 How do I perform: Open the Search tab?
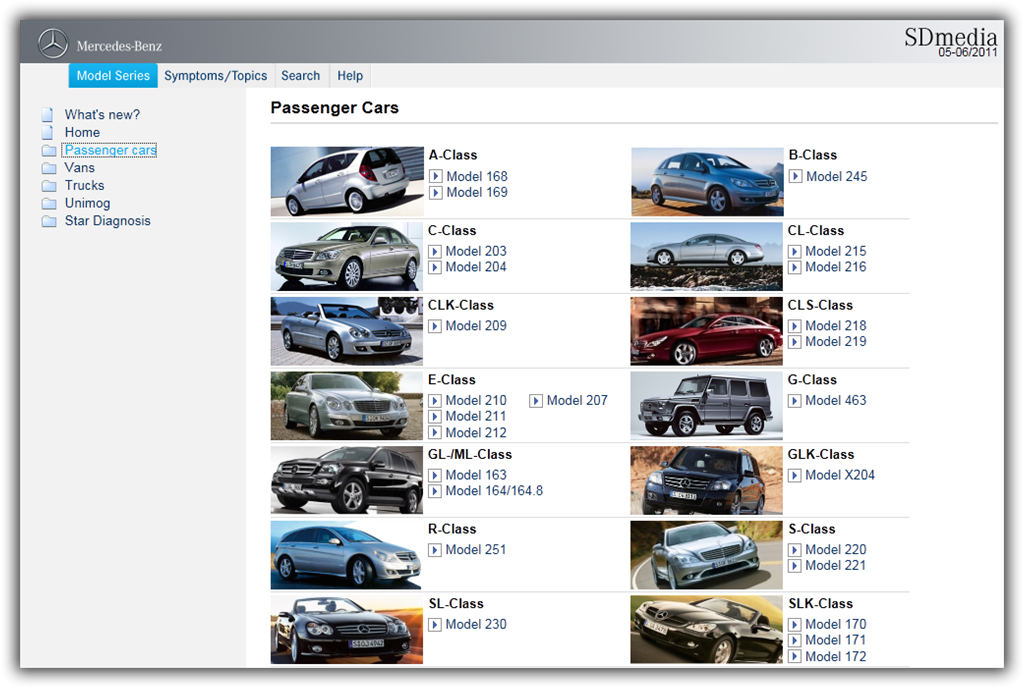pos(300,75)
